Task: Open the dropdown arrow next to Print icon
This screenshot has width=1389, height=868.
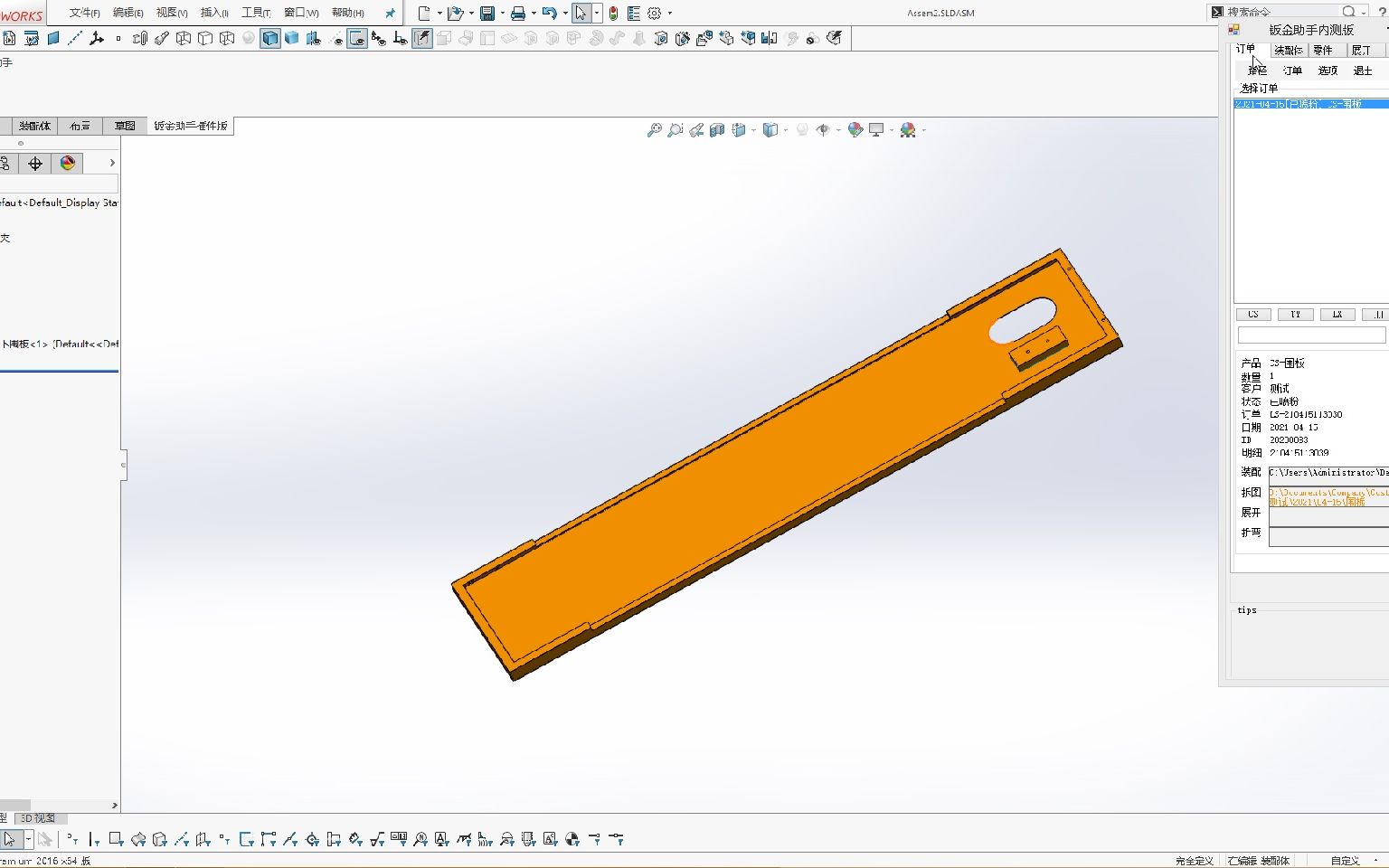Action: [x=534, y=13]
